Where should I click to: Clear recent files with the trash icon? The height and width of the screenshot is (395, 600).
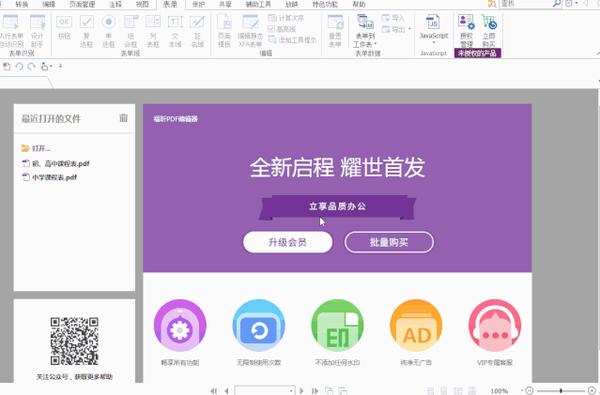coord(123,118)
